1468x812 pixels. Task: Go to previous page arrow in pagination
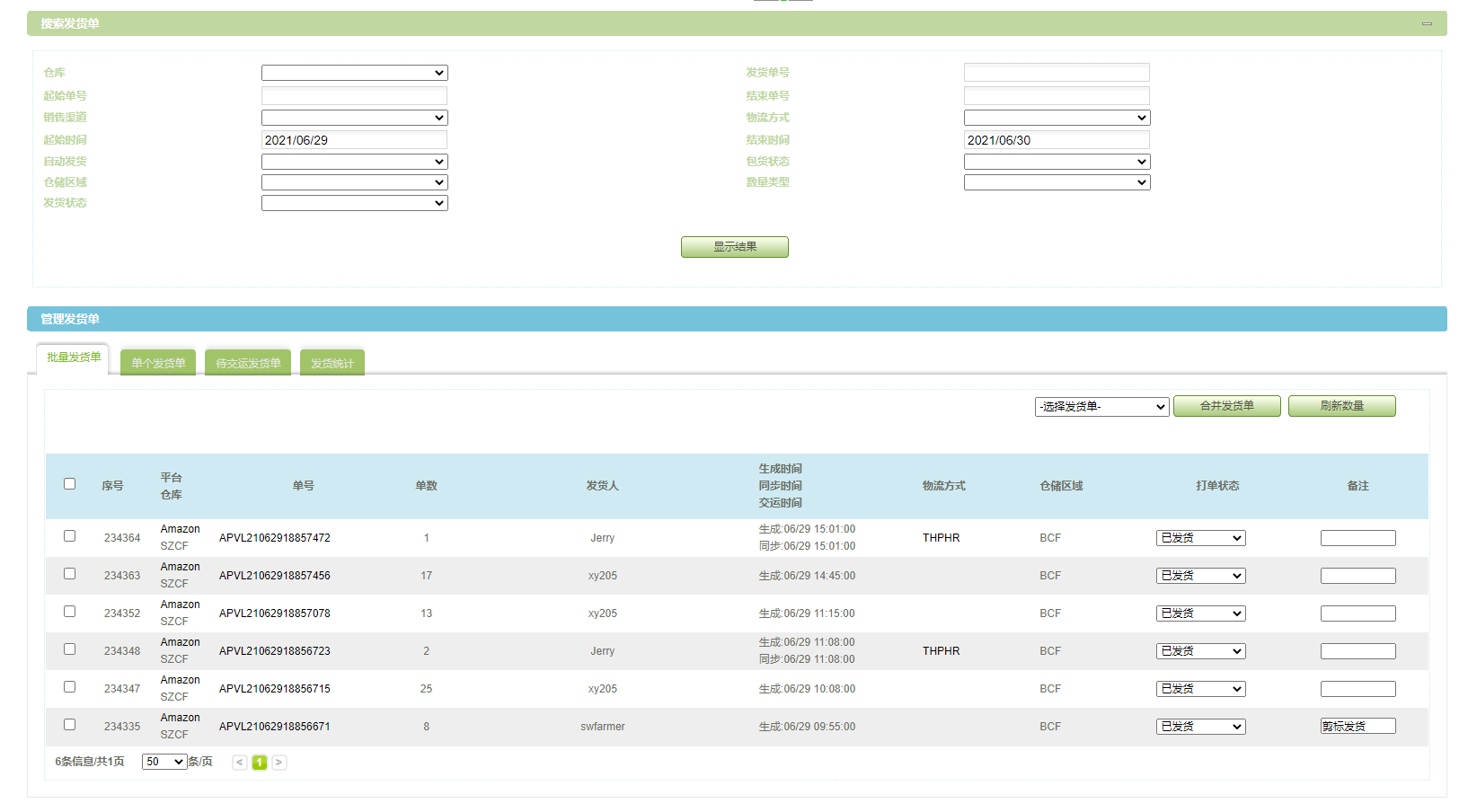coord(240,763)
